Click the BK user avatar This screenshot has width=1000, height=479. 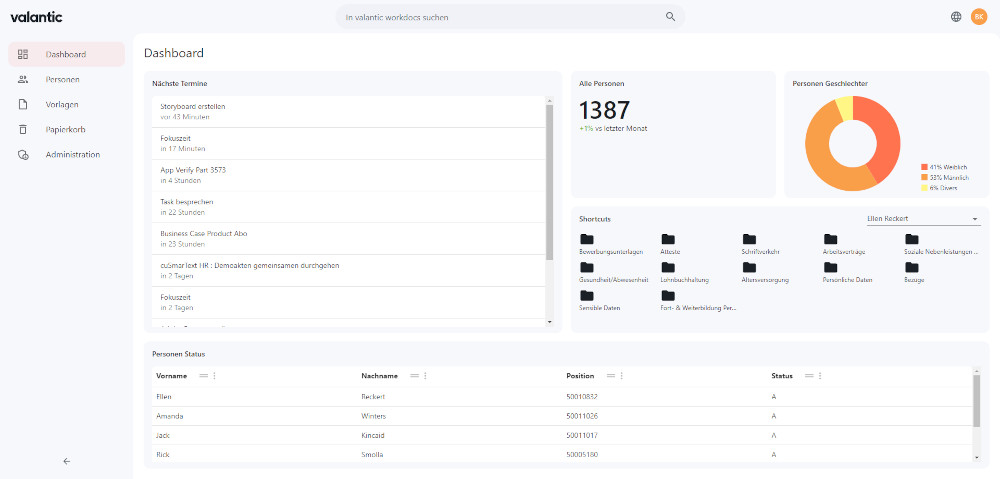(x=979, y=17)
